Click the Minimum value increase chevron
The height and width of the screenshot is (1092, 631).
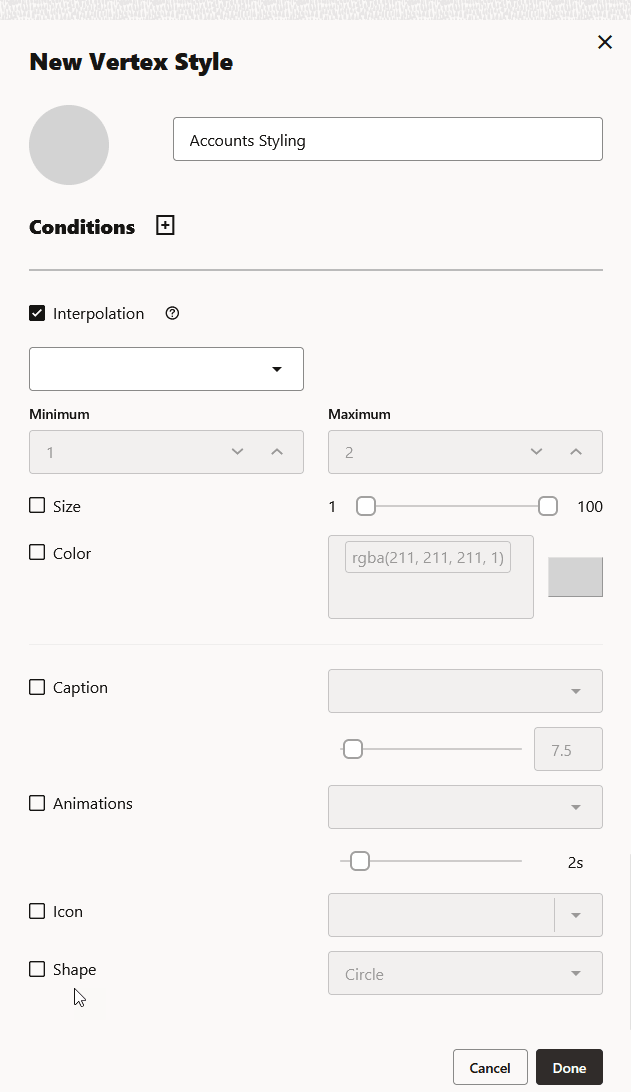point(277,452)
